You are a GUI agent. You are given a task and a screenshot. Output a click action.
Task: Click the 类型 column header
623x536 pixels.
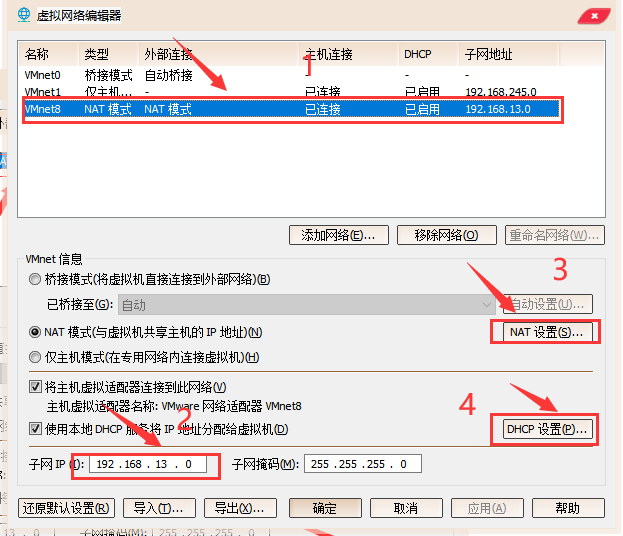[x=108, y=54]
